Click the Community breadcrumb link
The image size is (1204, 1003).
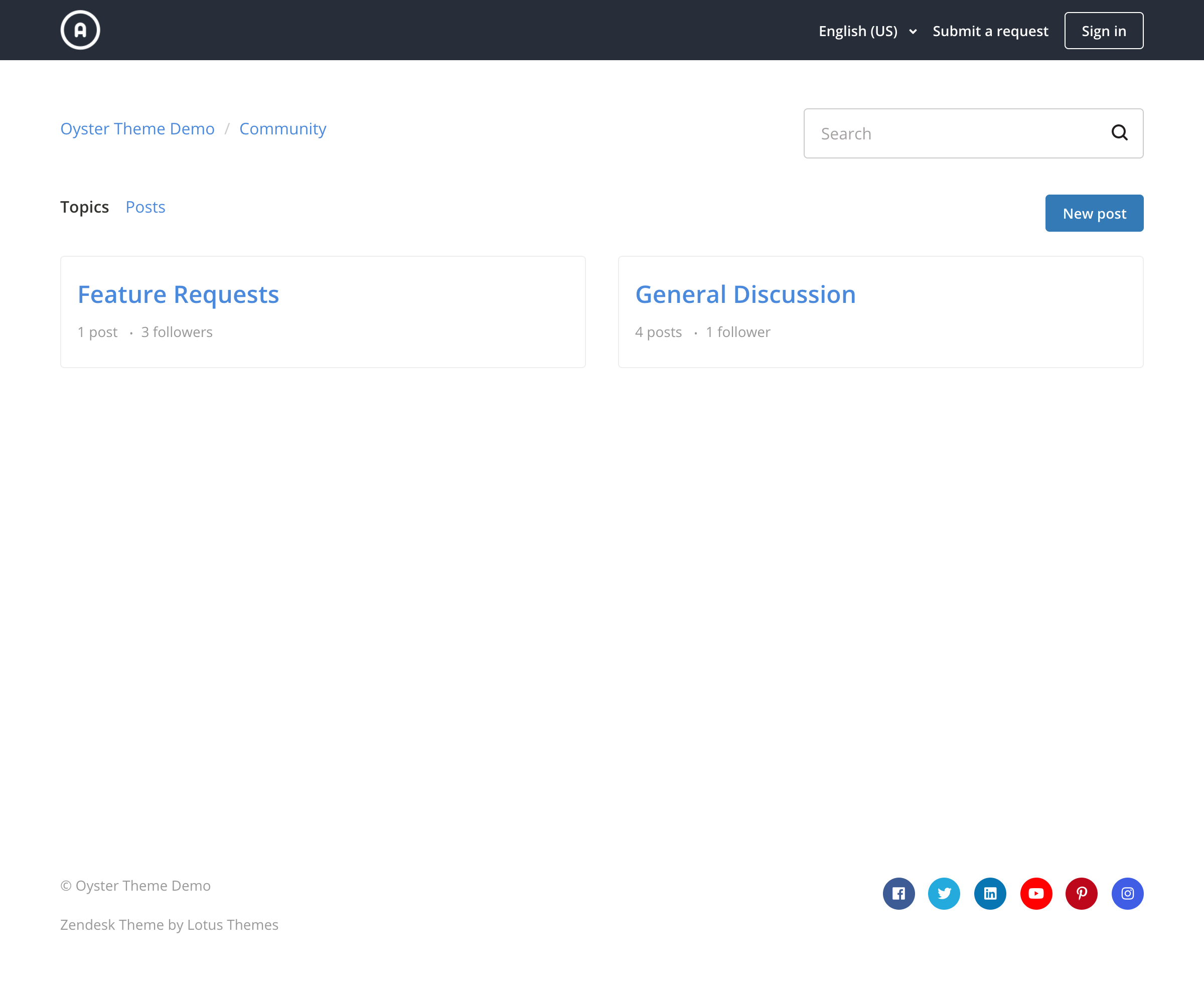click(x=282, y=129)
